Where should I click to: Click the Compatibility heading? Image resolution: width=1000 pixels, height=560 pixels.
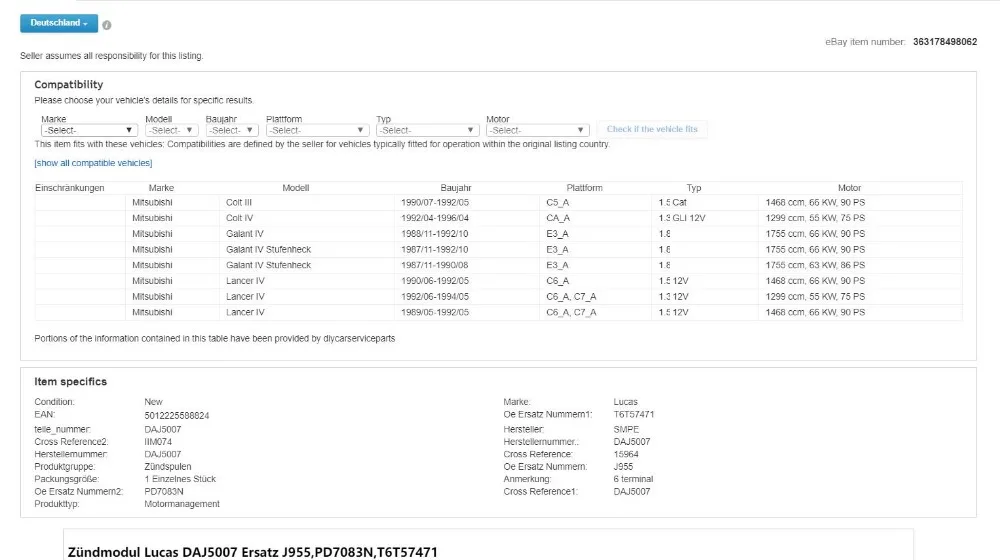(68, 84)
